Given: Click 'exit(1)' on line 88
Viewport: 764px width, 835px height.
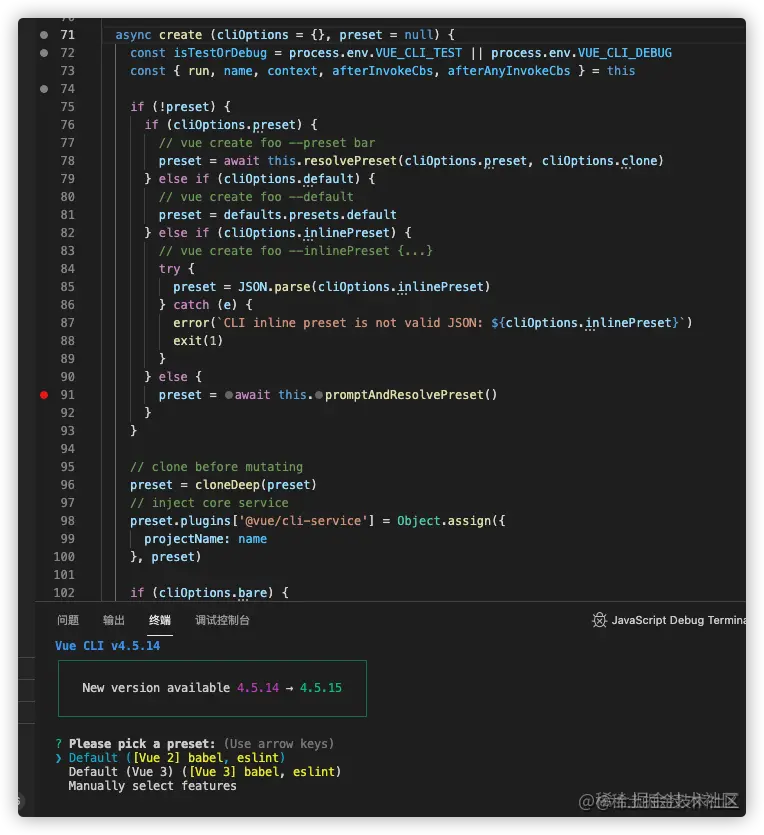Looking at the screenshot, I should pyautogui.click(x=198, y=341).
